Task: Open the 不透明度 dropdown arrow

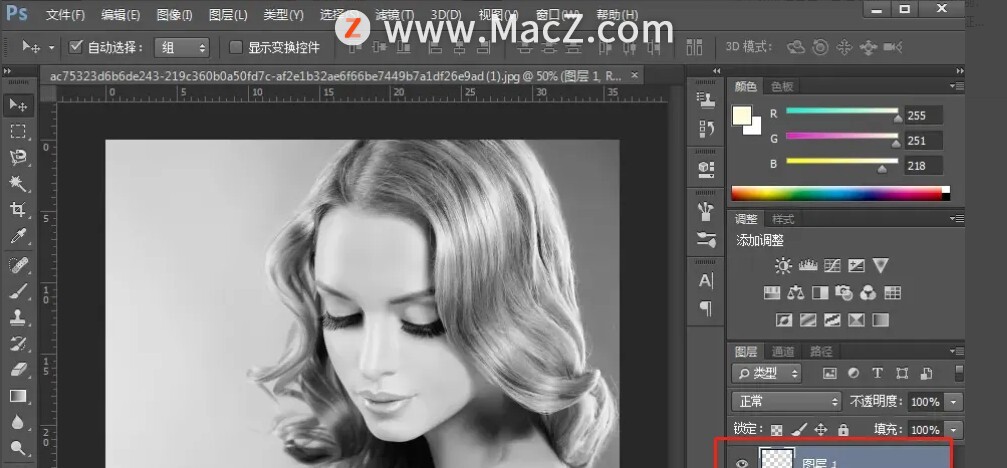Action: pos(953,402)
